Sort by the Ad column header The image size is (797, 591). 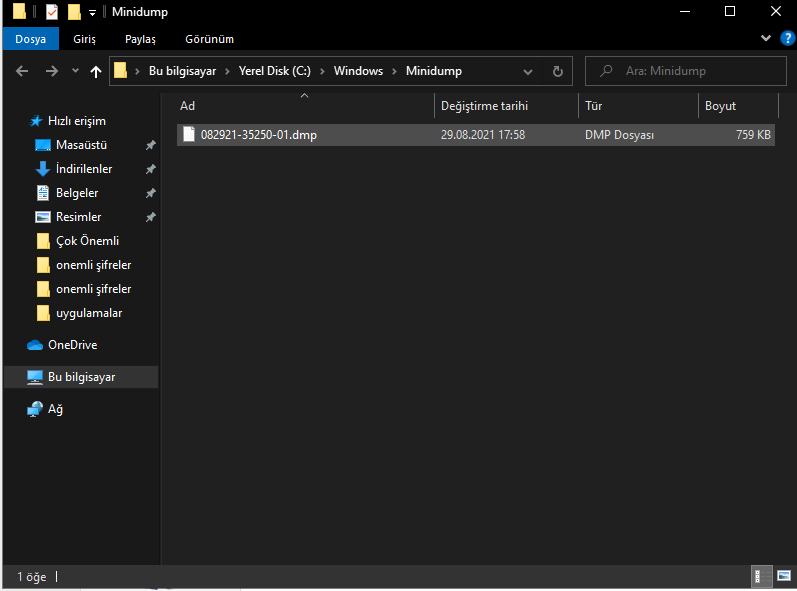tap(305, 106)
